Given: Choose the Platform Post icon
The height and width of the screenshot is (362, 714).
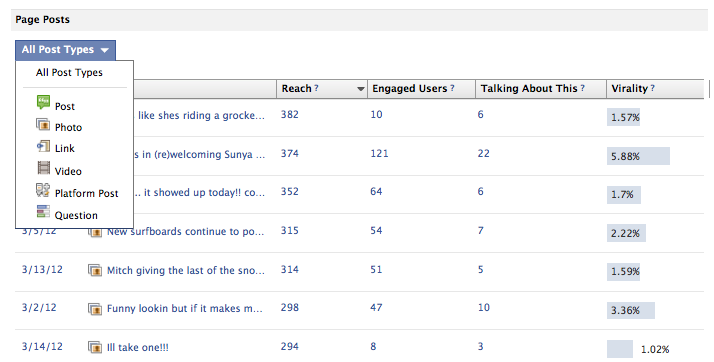Looking at the screenshot, I should click(43, 190).
